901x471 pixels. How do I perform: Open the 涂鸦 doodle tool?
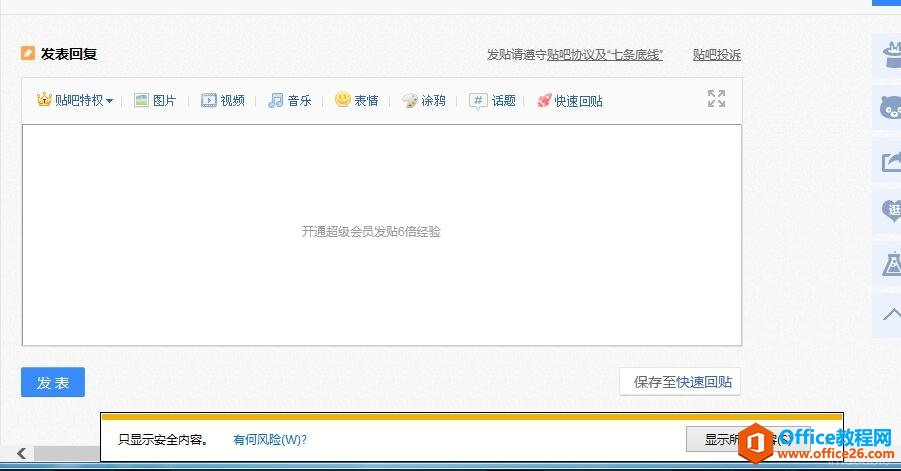(x=423, y=101)
